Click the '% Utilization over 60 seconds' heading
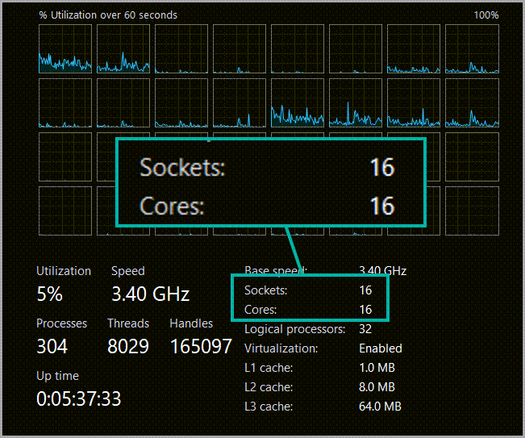Screen dimensions: 525x438 click(x=108, y=15)
